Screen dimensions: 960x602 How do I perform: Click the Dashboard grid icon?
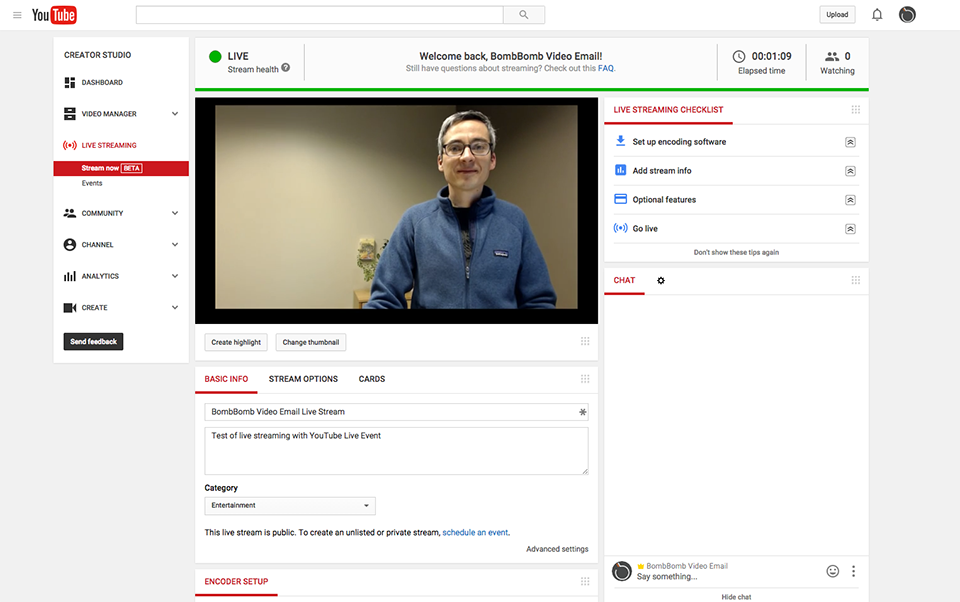[x=70, y=82]
